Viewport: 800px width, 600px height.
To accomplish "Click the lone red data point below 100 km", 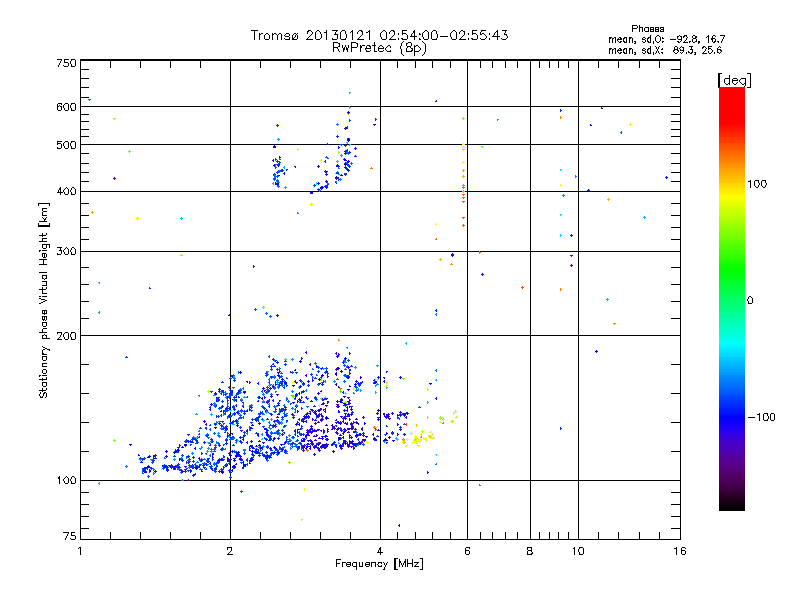I will pyautogui.click(x=241, y=491).
